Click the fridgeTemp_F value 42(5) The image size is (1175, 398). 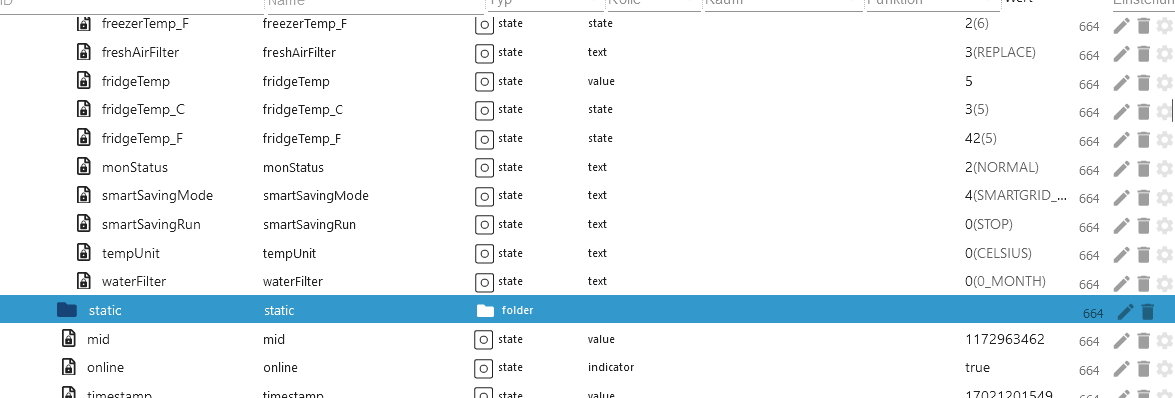point(981,138)
